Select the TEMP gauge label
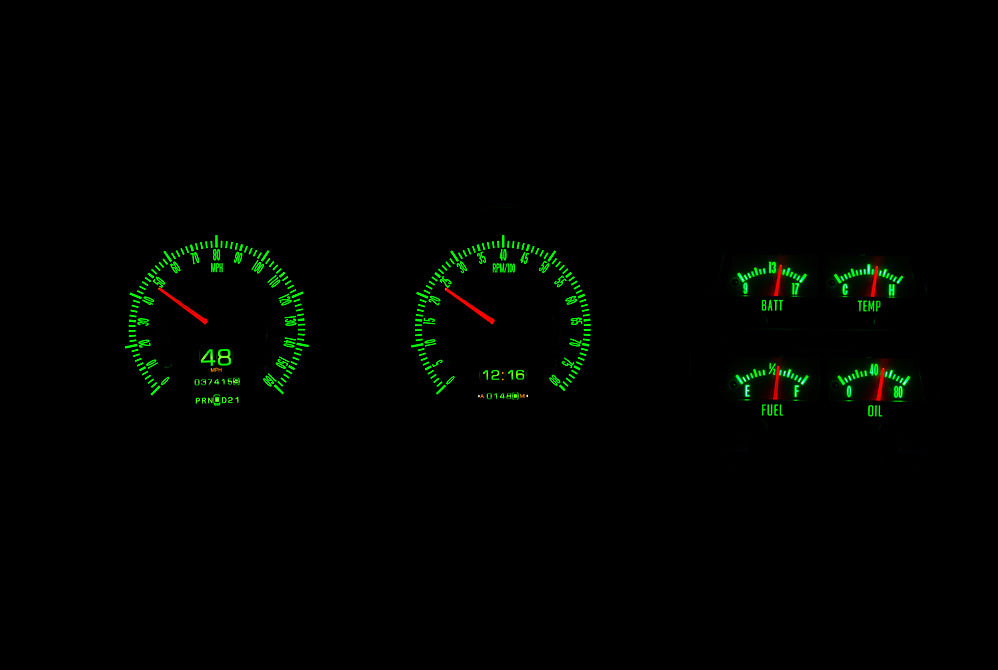The width and height of the screenshot is (998, 670). coord(869,306)
